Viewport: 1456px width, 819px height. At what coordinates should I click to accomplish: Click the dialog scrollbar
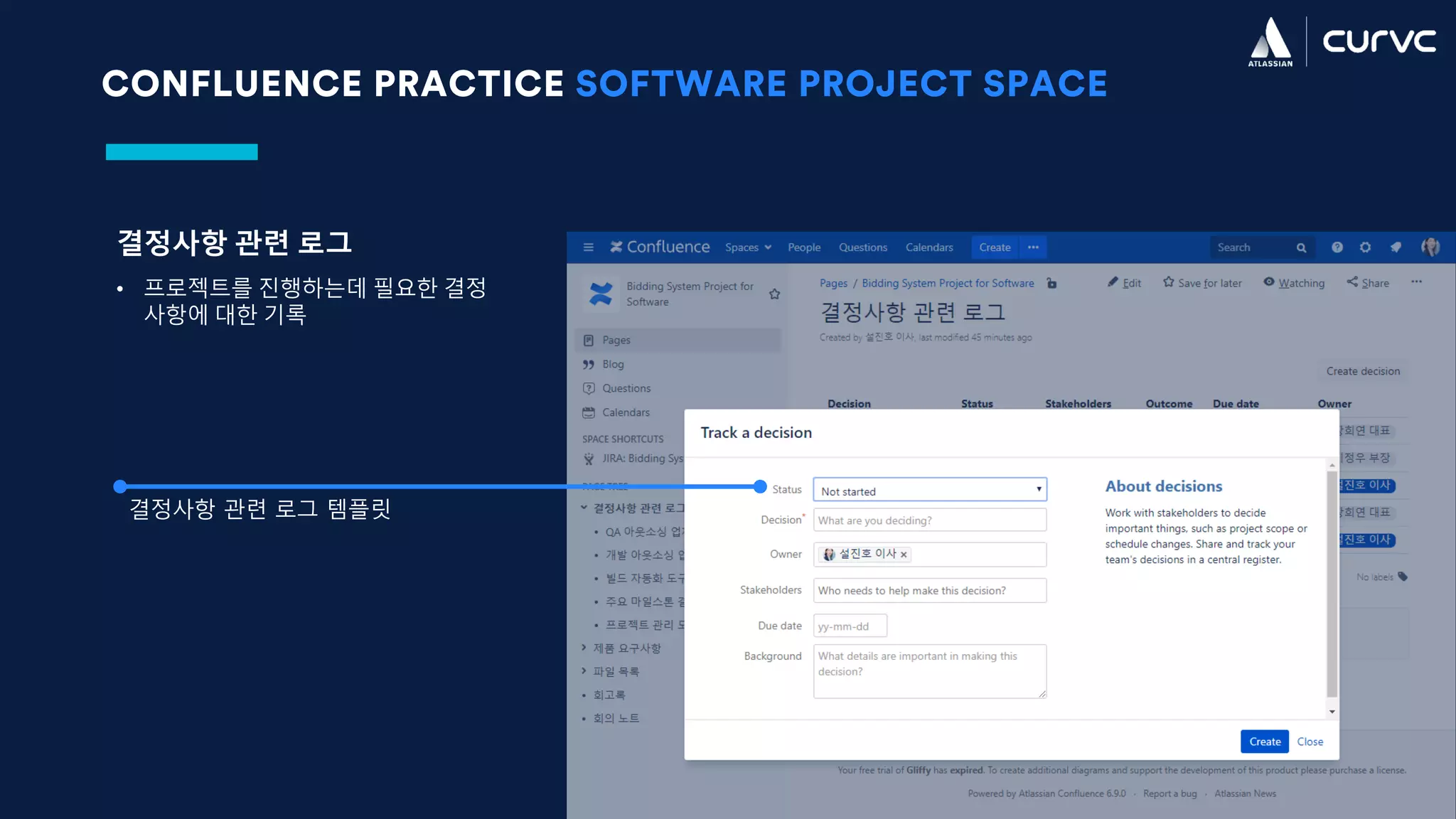point(1332,583)
